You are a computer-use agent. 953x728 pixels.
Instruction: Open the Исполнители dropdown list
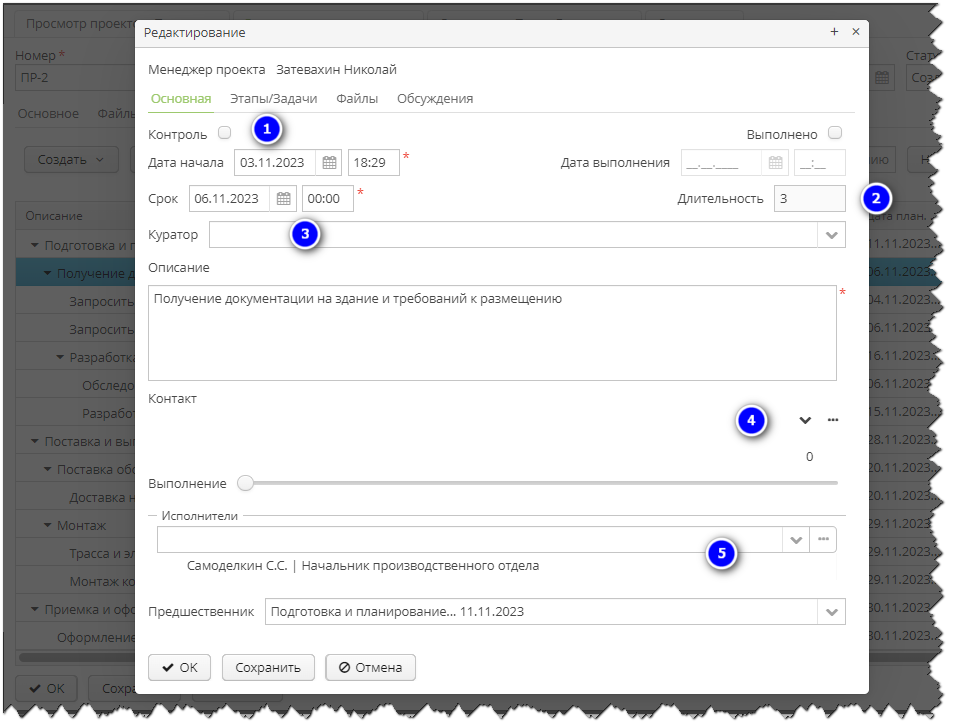pyautogui.click(x=796, y=540)
